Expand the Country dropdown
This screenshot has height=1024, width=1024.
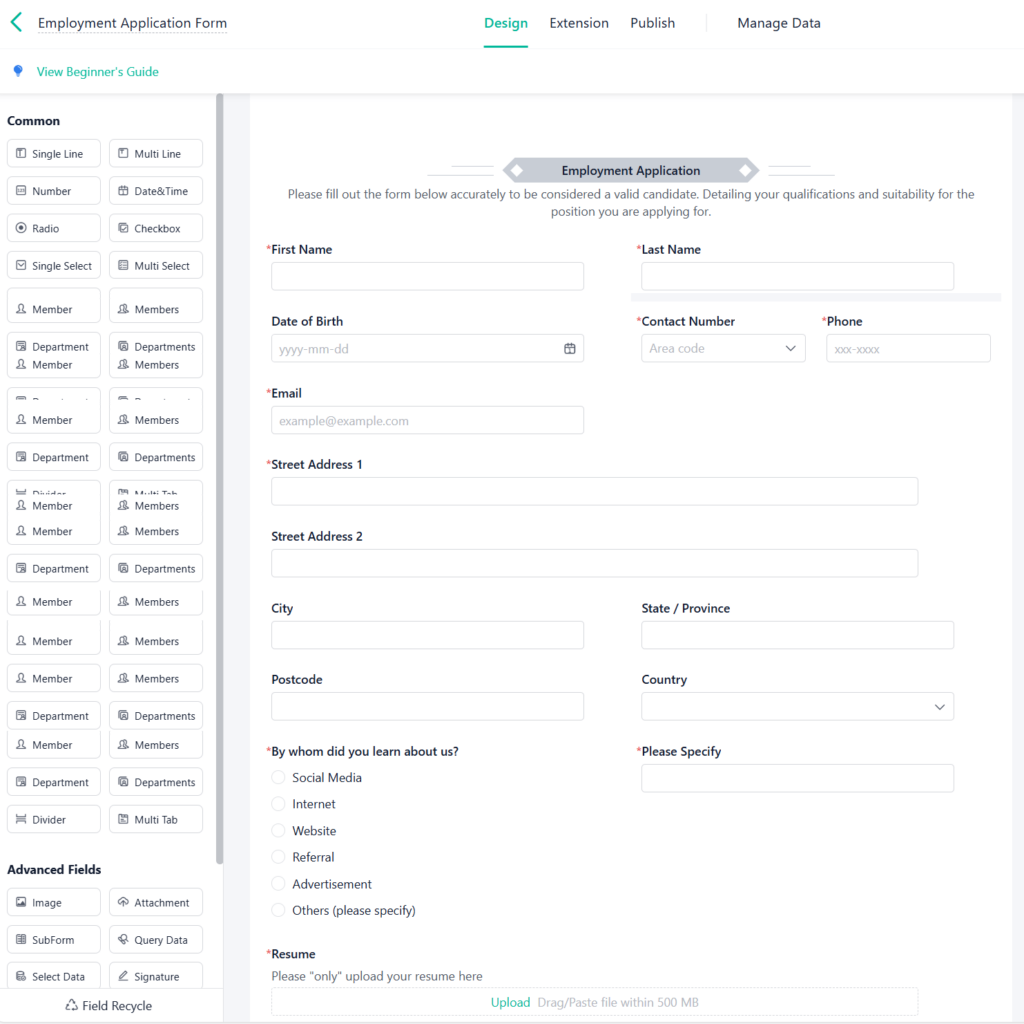pyautogui.click(x=797, y=706)
